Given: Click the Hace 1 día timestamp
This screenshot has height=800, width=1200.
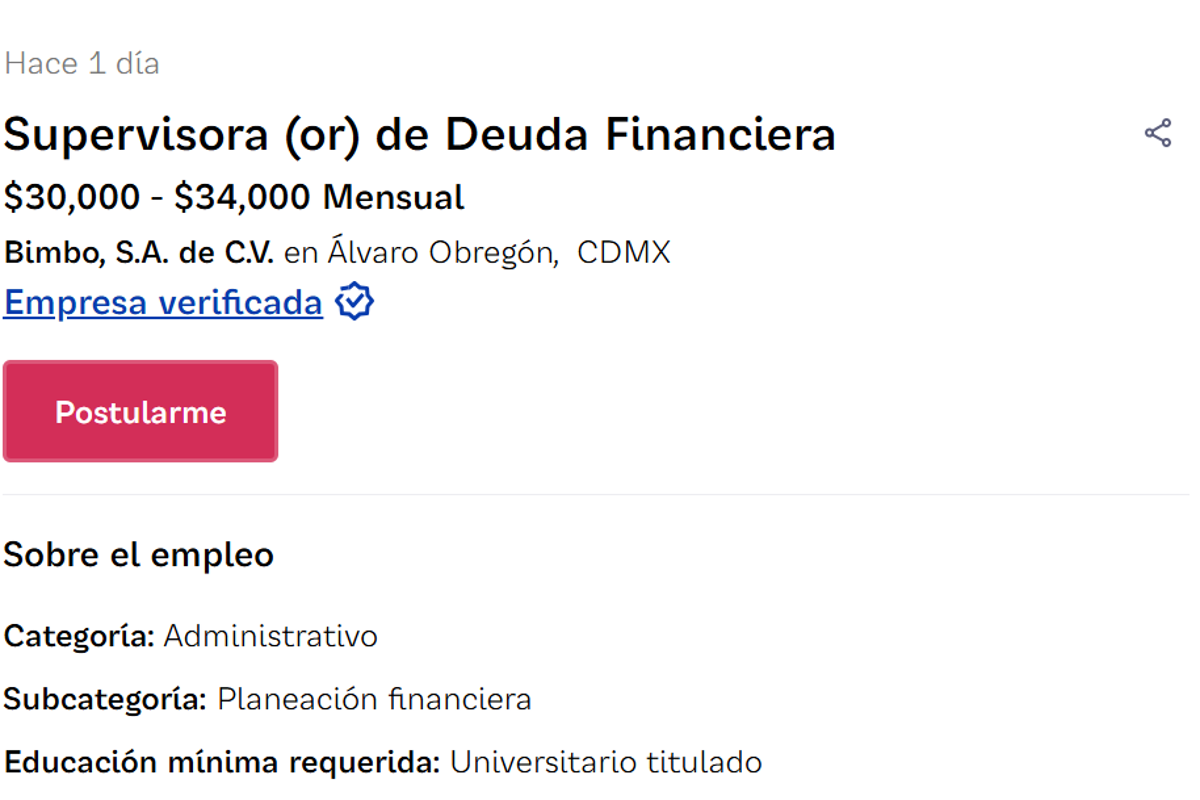Looking at the screenshot, I should pos(82,62).
